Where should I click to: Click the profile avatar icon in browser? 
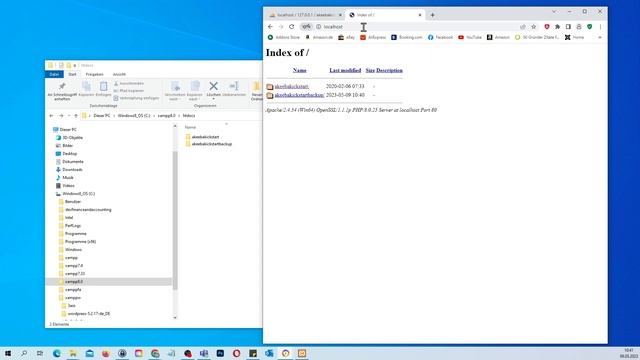coord(579,27)
